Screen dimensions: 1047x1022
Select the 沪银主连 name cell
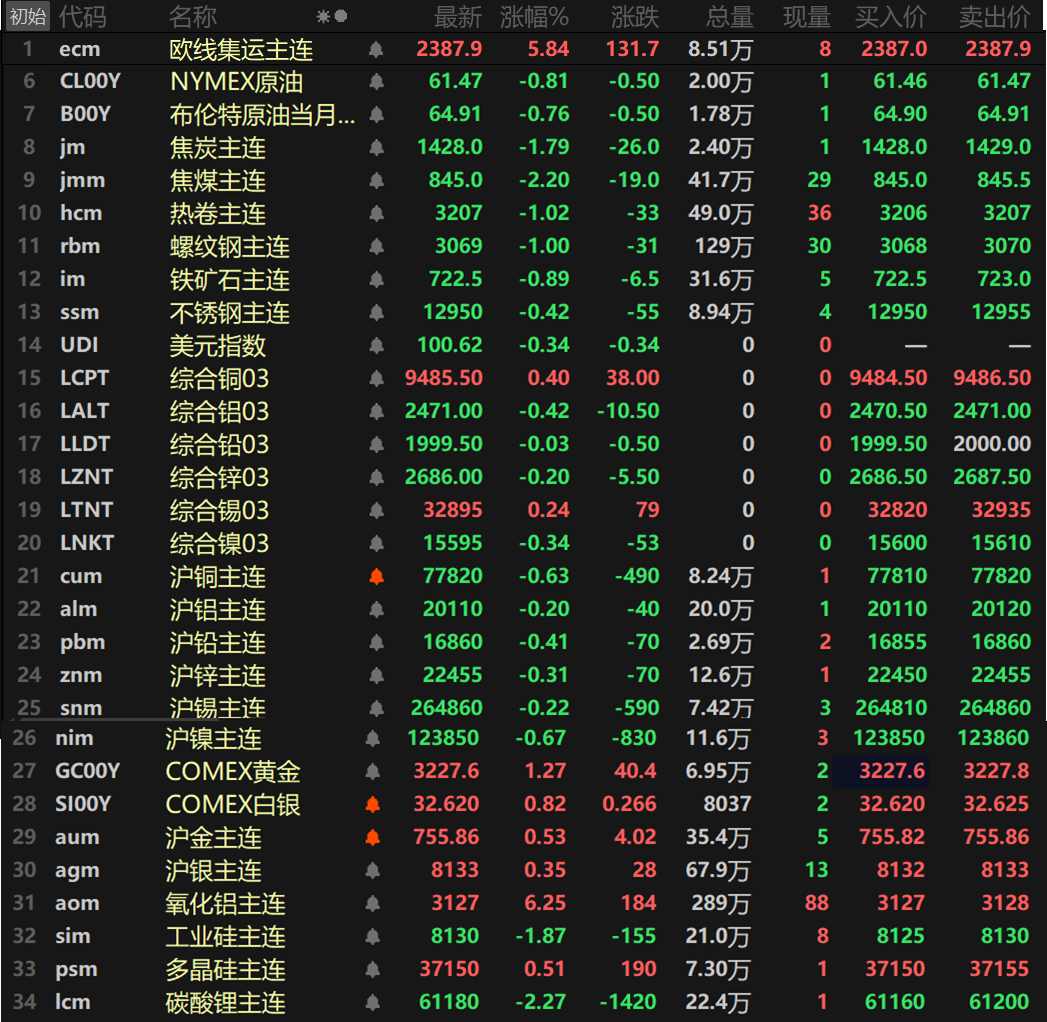point(214,870)
